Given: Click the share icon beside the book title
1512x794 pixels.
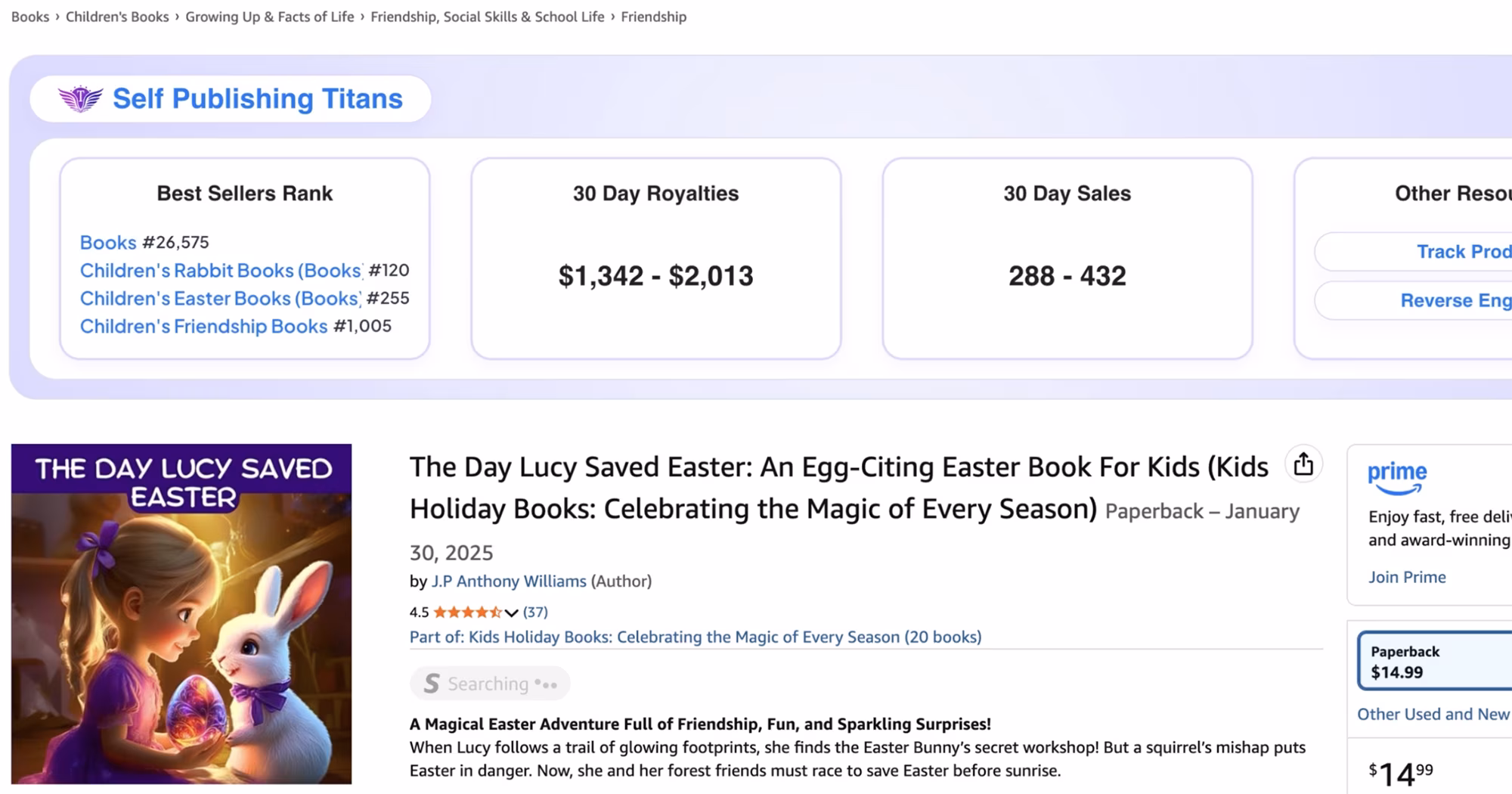Looking at the screenshot, I should (x=1303, y=464).
